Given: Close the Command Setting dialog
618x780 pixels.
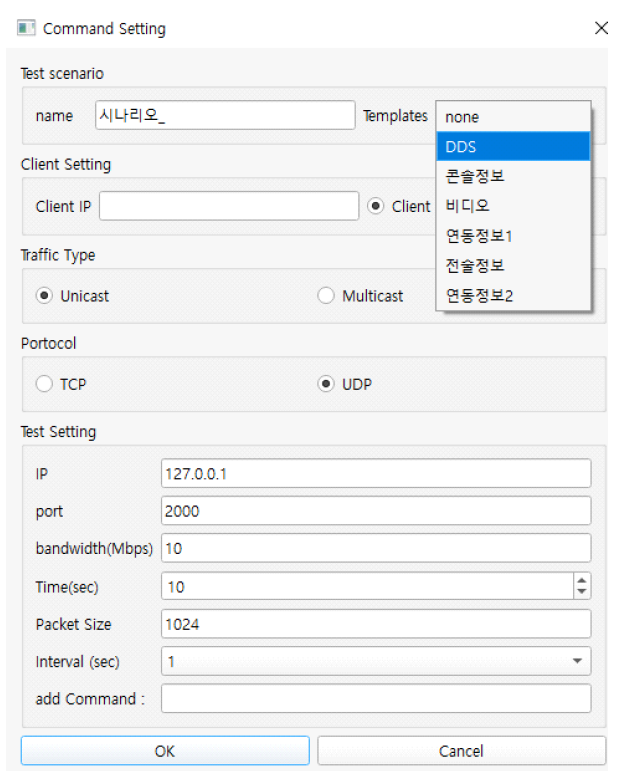Looking at the screenshot, I should (600, 28).
